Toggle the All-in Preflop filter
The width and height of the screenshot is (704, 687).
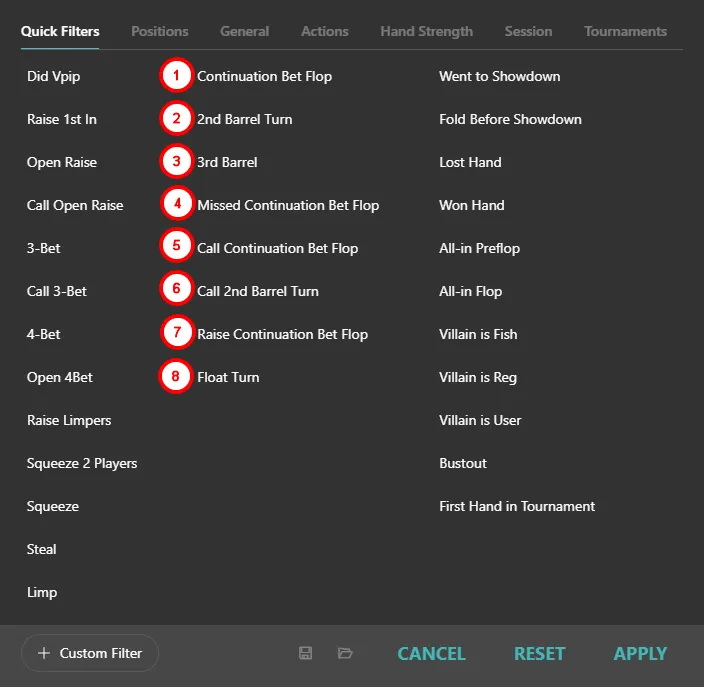(479, 248)
